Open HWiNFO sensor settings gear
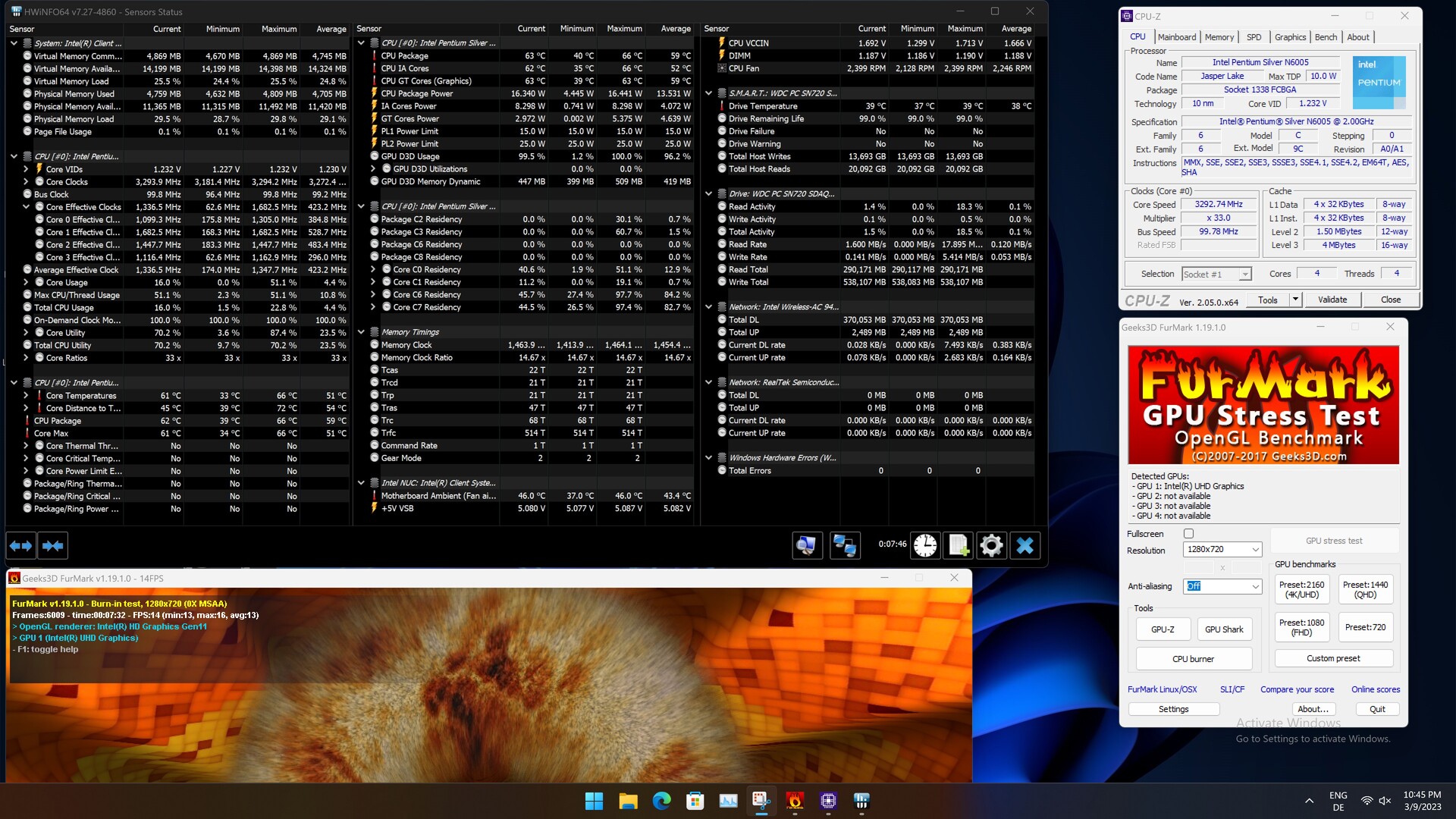This screenshot has width=1456, height=819. tap(991, 545)
